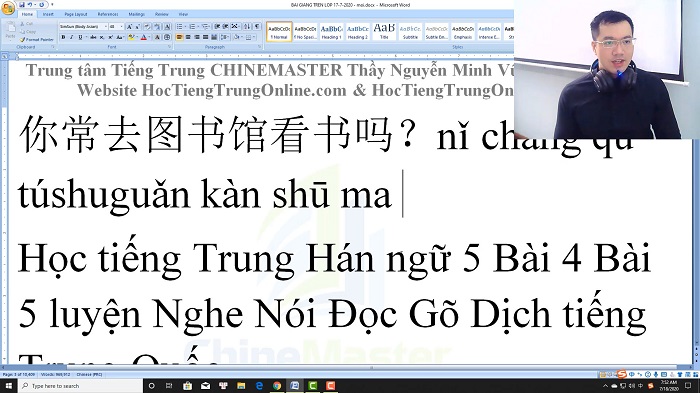Open the Review tab
Viewport: 700px width, 393px height.
pos(162,14)
